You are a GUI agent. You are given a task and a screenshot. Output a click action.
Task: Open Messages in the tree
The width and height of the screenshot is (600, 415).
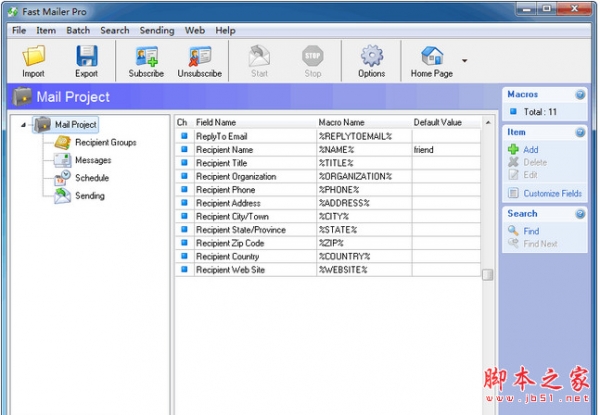93,160
